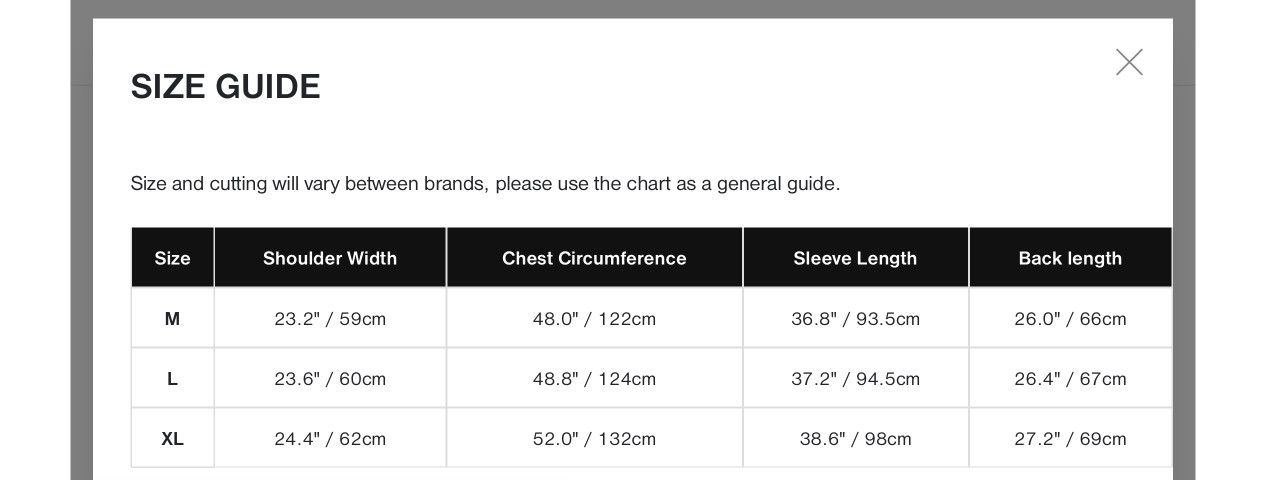Click the 36.8" / 93.5cm sleeve cell
The image size is (1266, 480).
855,318
